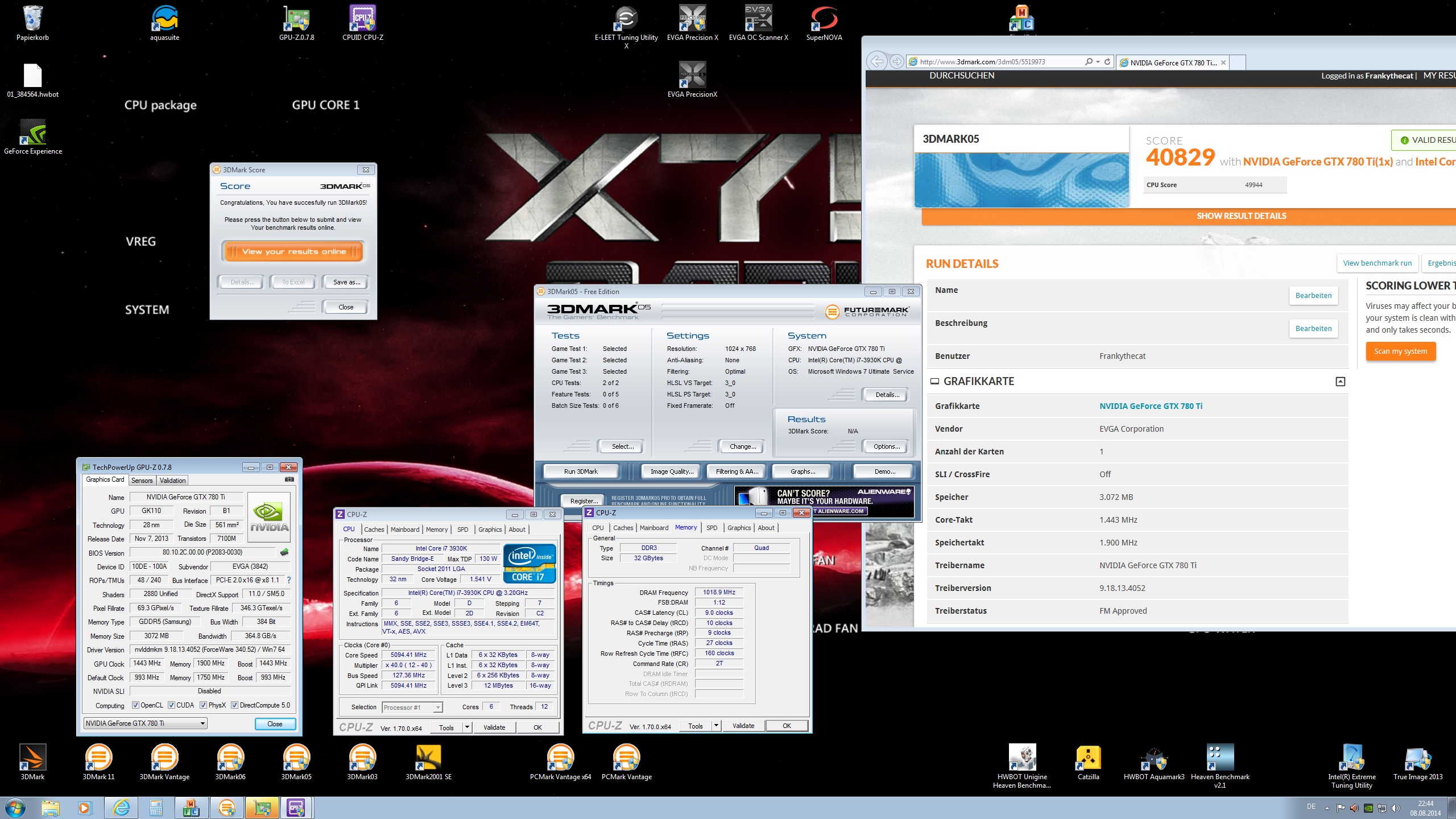Screen dimensions: 1456x819
Task: Open EVGA Precision X desktop shortcut
Action: pos(692,23)
